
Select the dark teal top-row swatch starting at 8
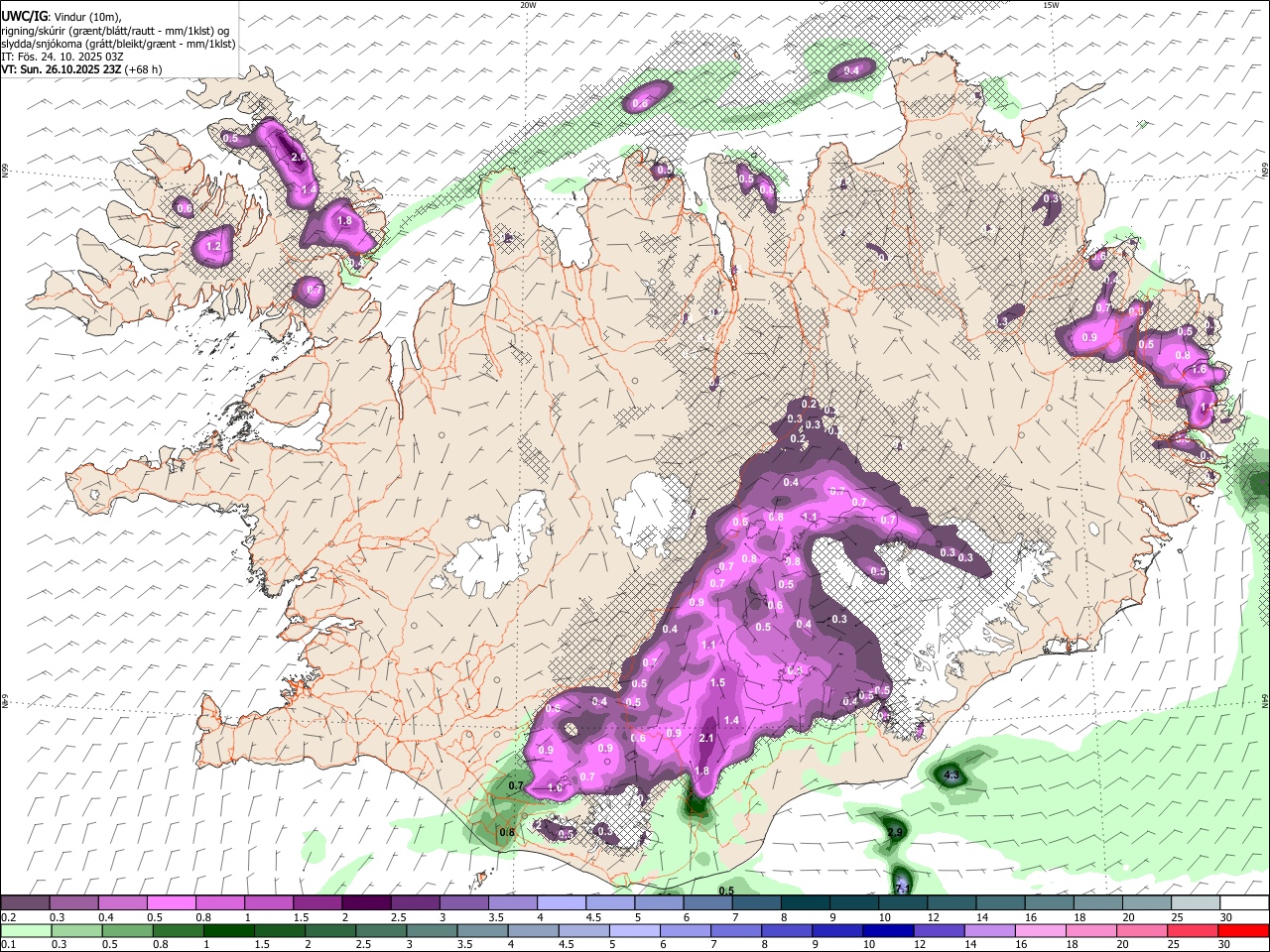coord(806,903)
